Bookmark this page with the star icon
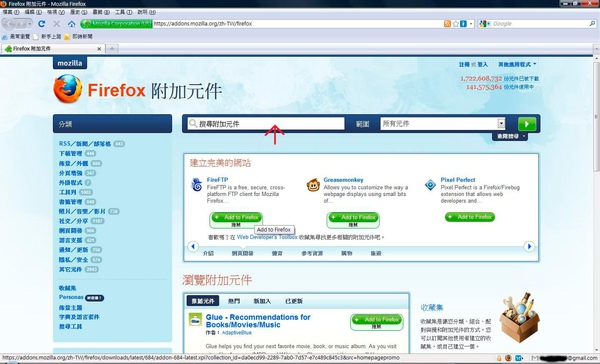The width and height of the screenshot is (600, 364). click(x=455, y=24)
